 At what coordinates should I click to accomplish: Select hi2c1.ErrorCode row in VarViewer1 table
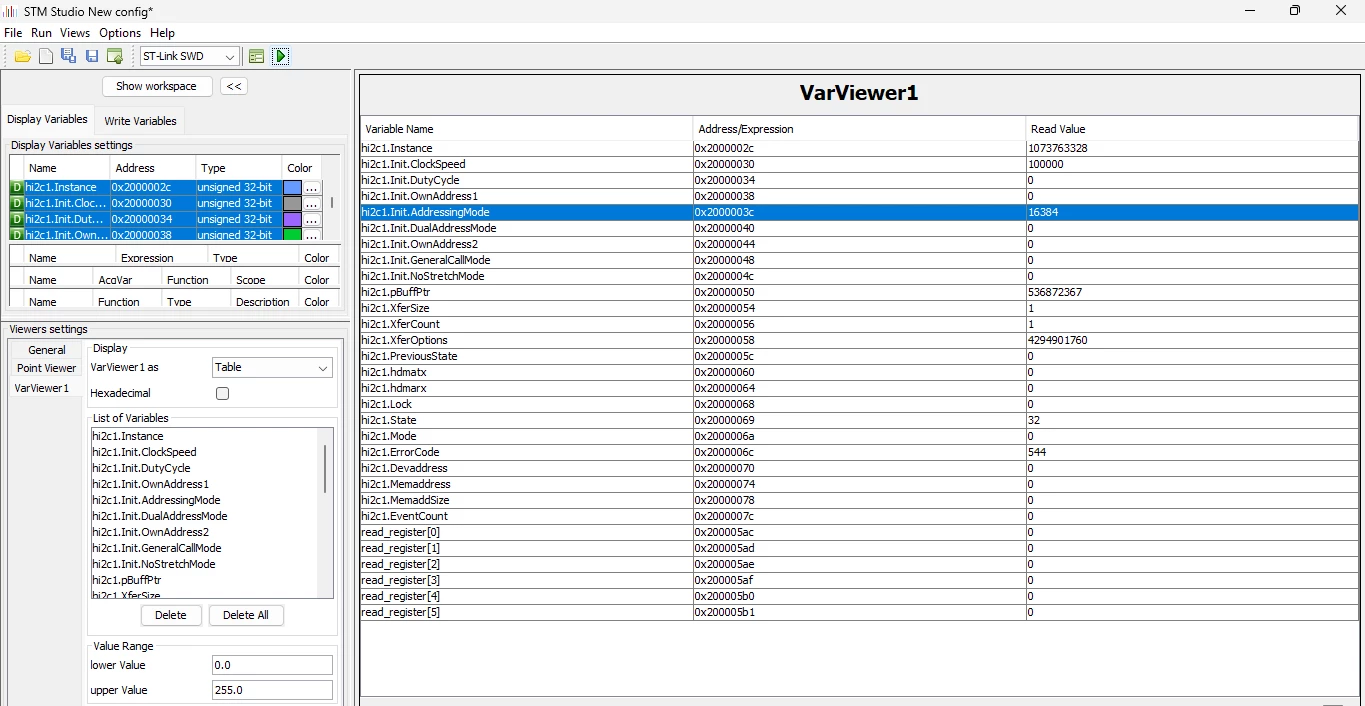tap(859, 452)
